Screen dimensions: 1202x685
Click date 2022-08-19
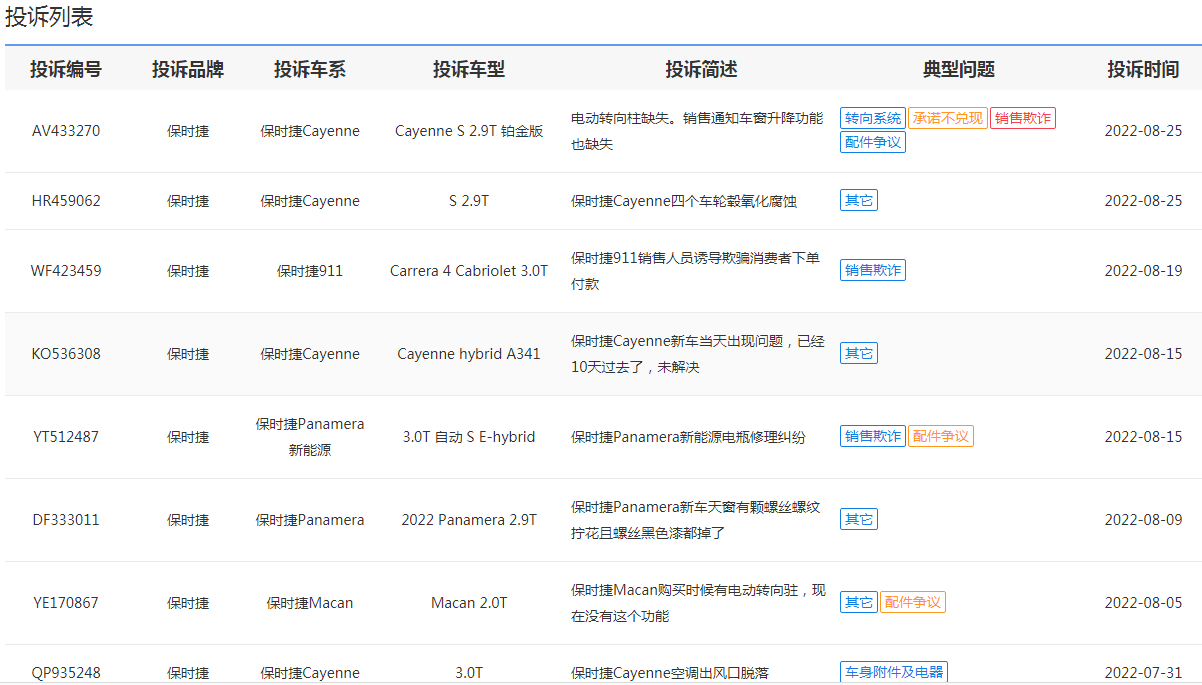[1143, 271]
